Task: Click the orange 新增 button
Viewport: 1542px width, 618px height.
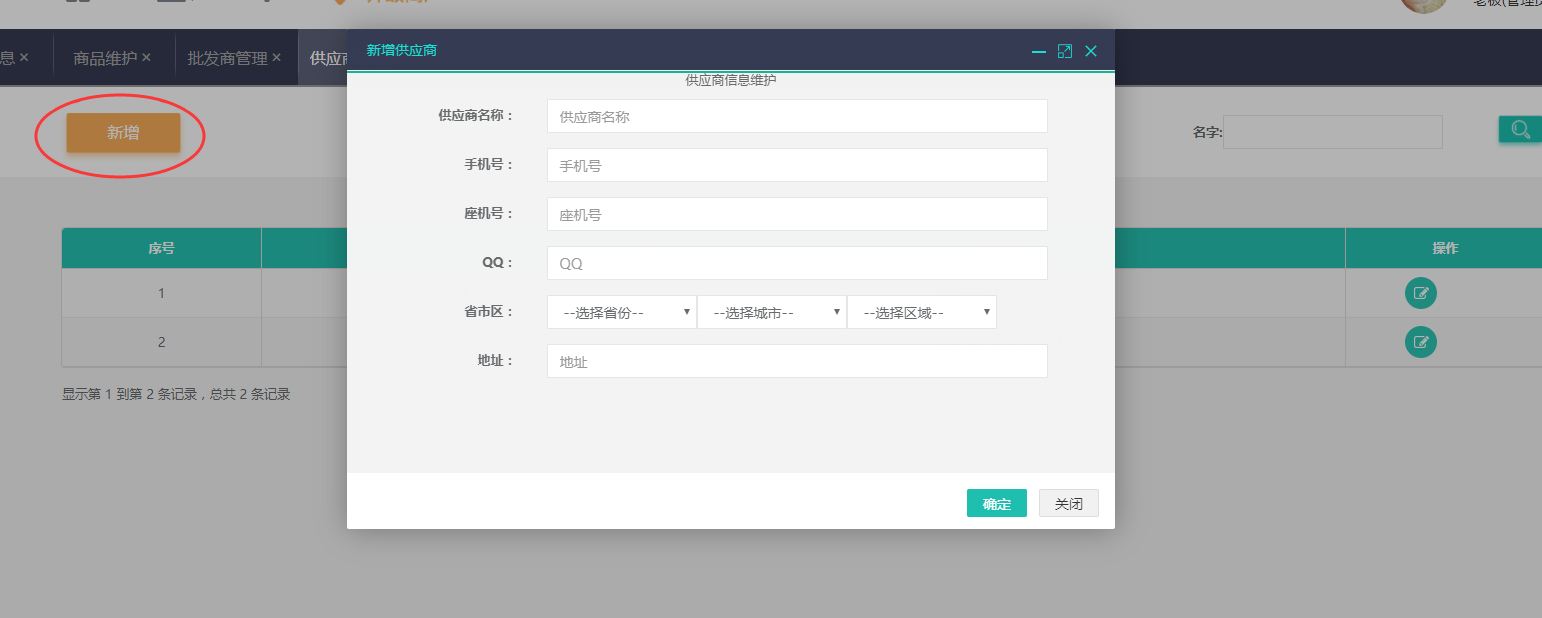Action: tap(123, 133)
